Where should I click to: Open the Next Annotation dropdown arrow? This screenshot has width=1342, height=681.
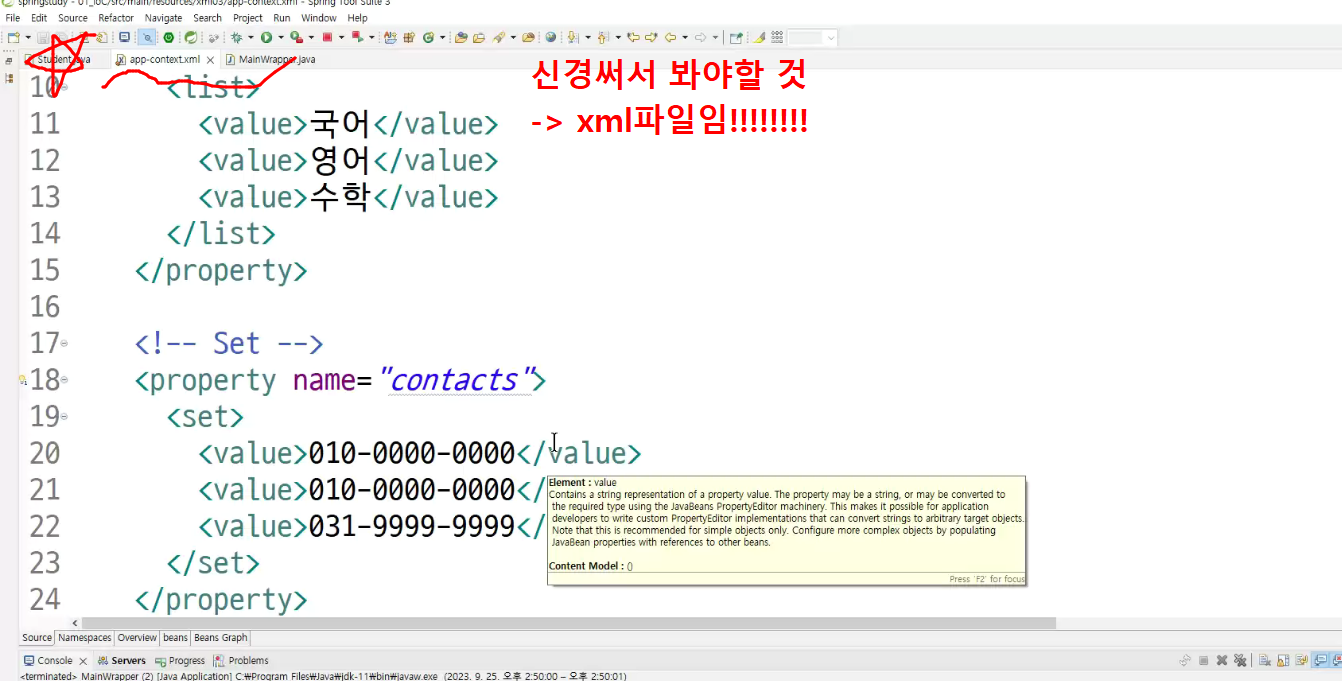pos(588,38)
